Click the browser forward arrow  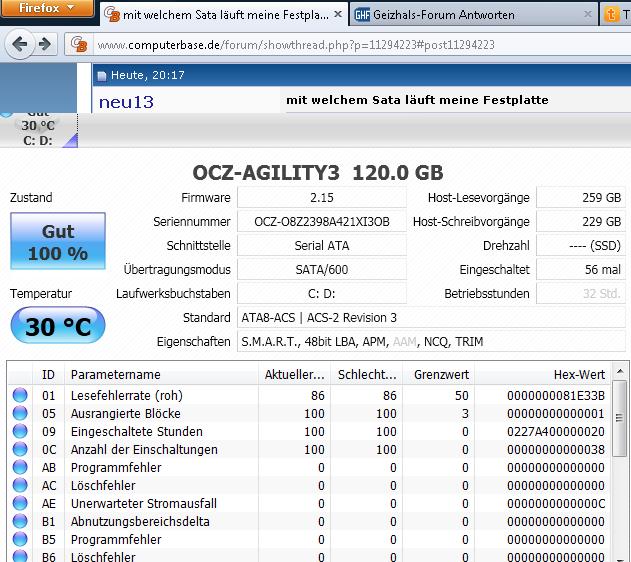click(x=45, y=44)
